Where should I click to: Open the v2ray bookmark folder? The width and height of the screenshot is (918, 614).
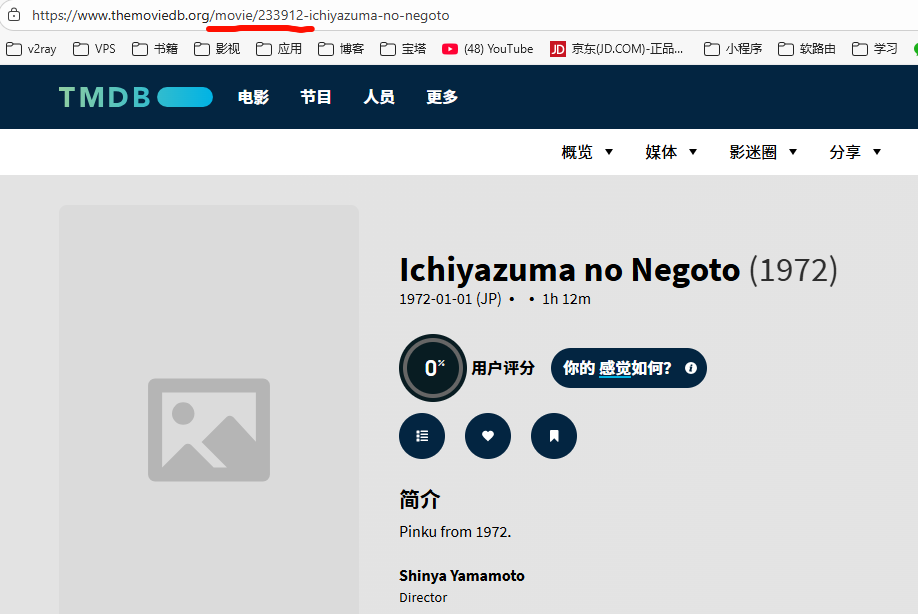pos(32,49)
